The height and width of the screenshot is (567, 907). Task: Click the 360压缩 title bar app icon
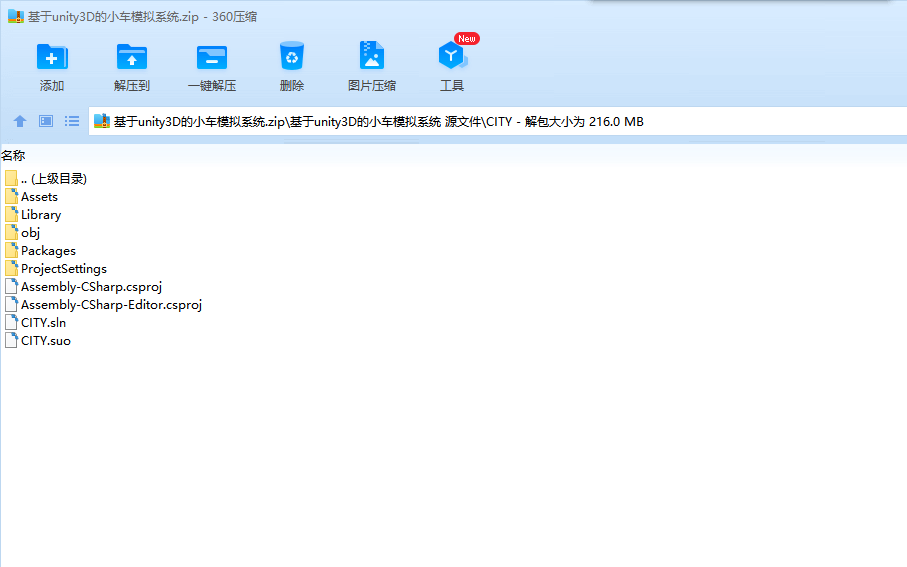click(16, 16)
